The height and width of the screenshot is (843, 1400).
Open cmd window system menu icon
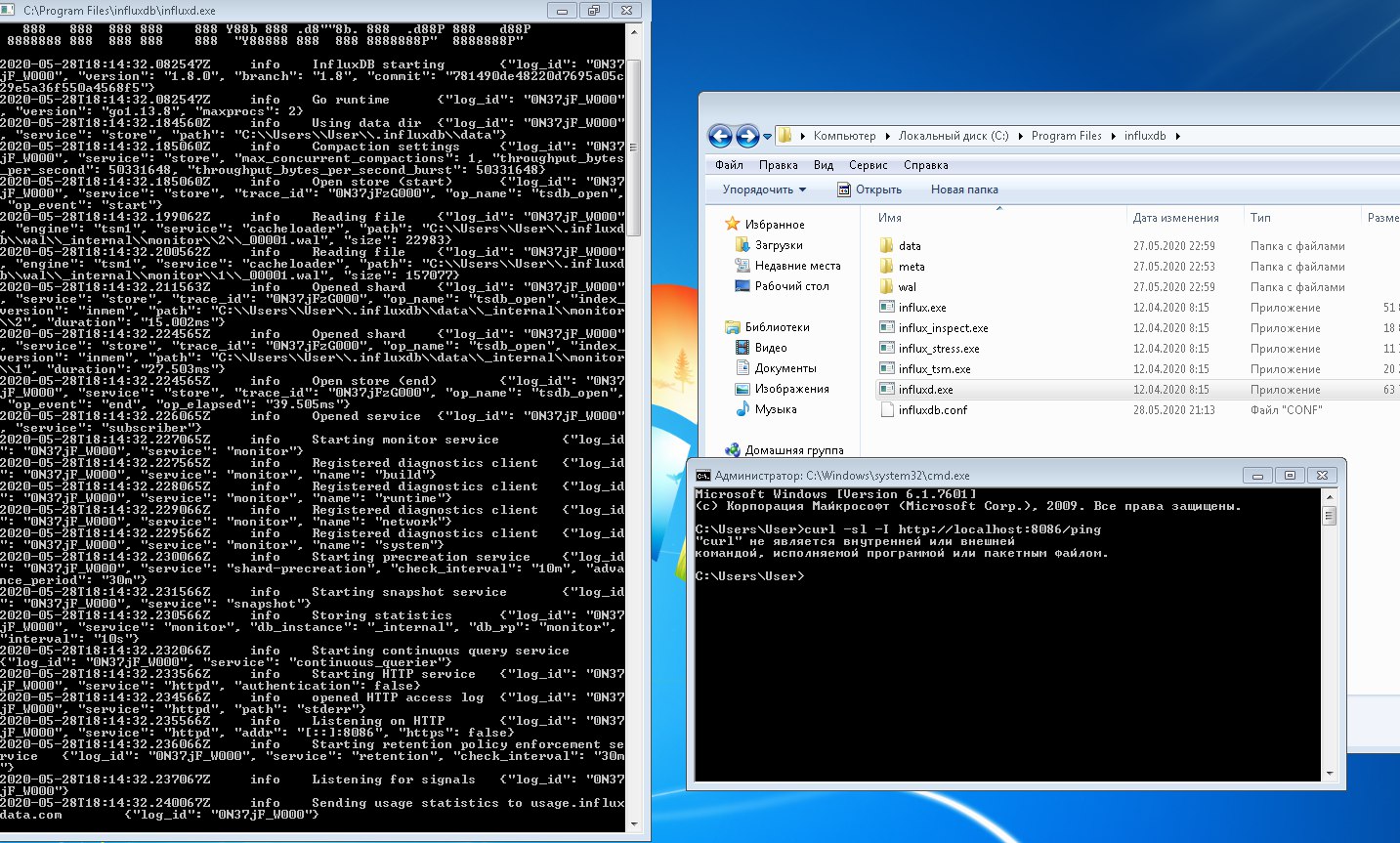point(702,476)
